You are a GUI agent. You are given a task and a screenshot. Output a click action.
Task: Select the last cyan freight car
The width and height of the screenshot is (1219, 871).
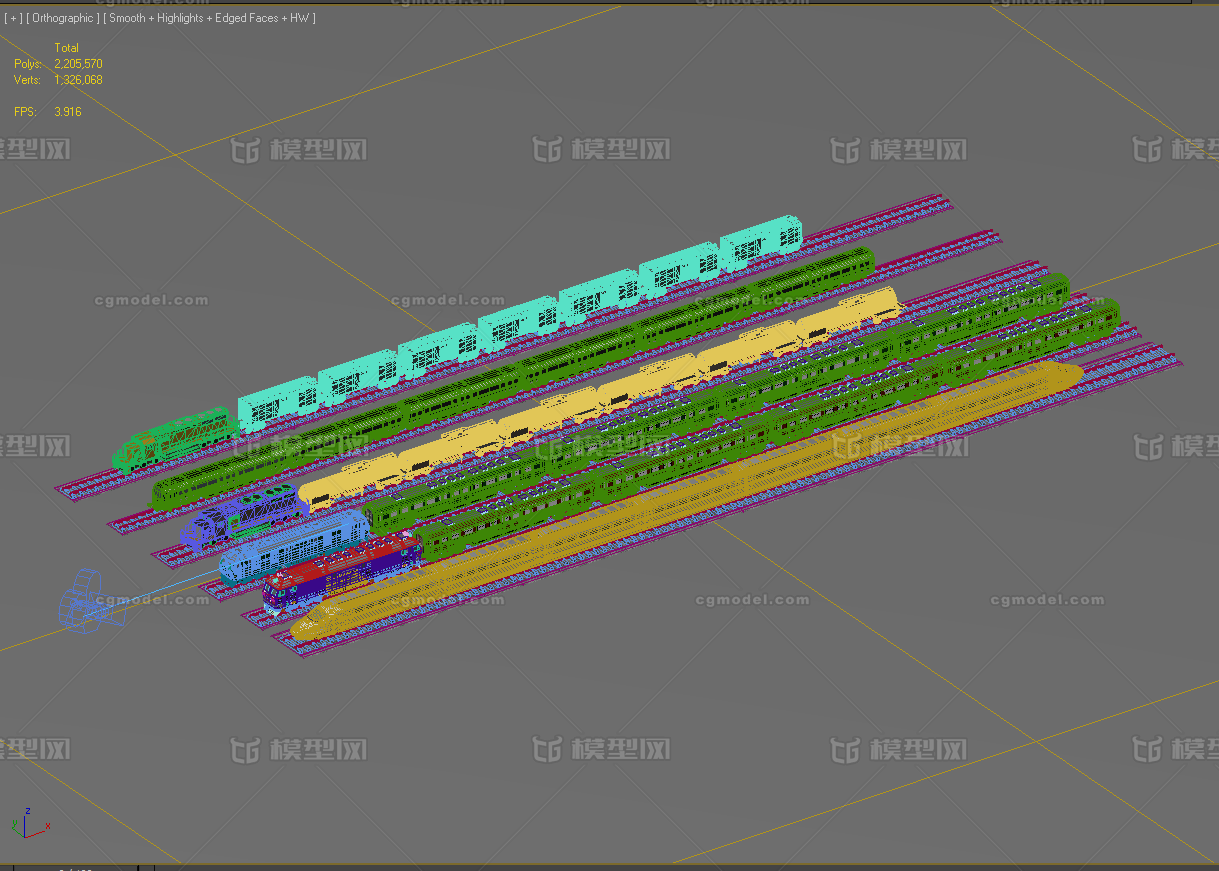click(x=761, y=242)
